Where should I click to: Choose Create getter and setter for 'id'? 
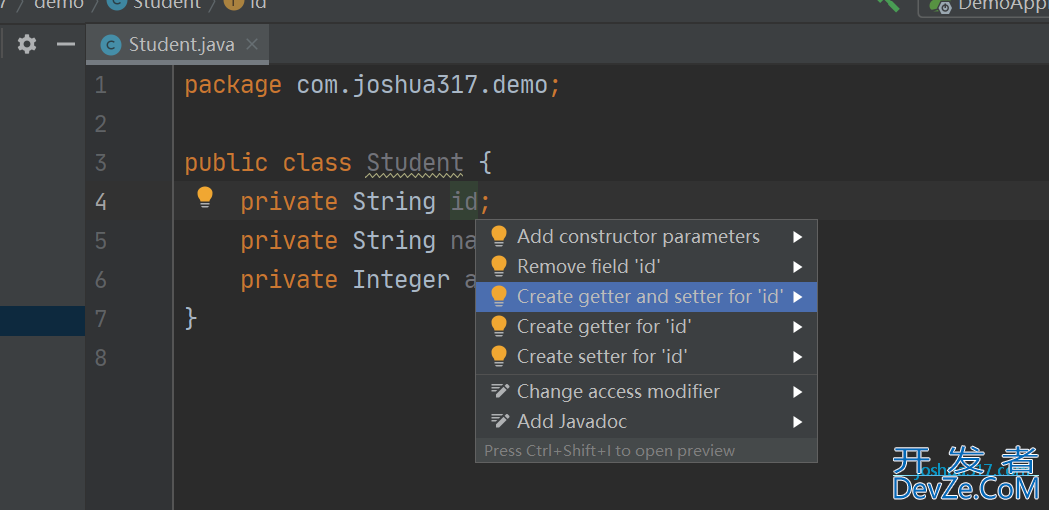click(x=646, y=296)
